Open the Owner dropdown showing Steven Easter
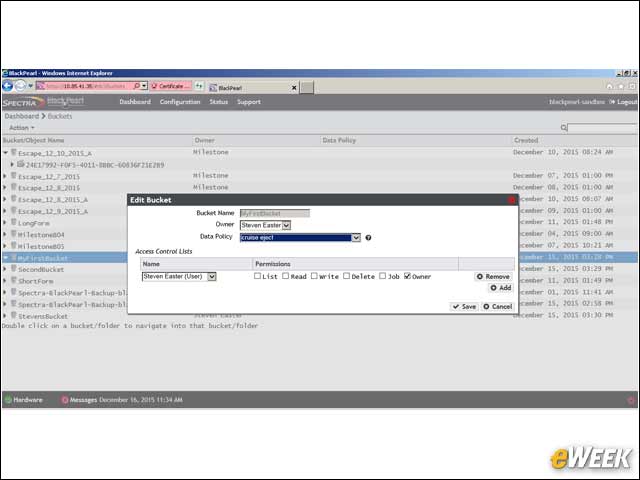 pyautogui.click(x=265, y=225)
